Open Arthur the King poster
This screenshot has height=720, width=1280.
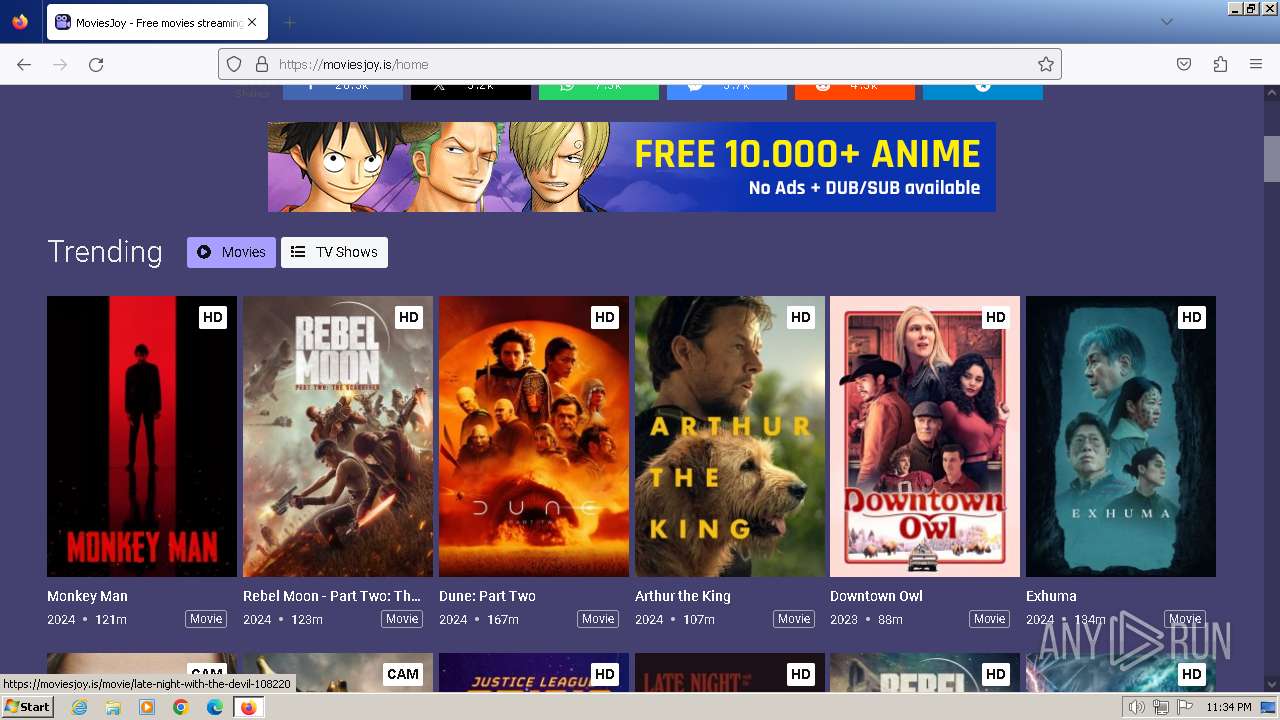click(730, 436)
